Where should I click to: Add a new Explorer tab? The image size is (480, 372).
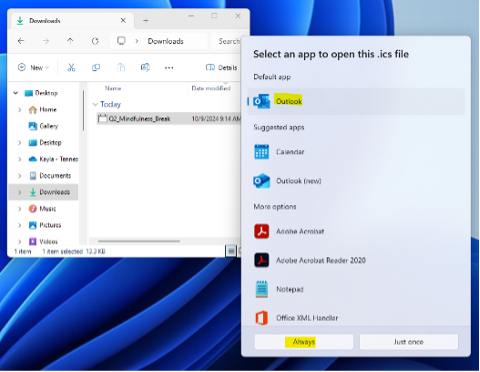pos(146,21)
